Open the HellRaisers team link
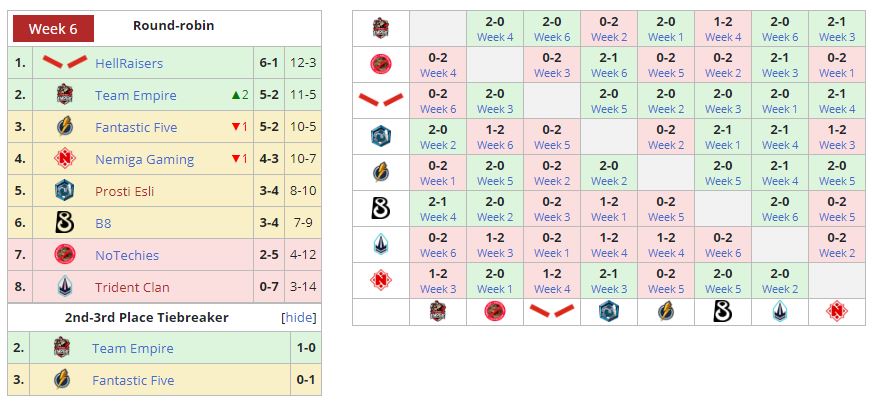This screenshot has width=872, height=407. 129,63
